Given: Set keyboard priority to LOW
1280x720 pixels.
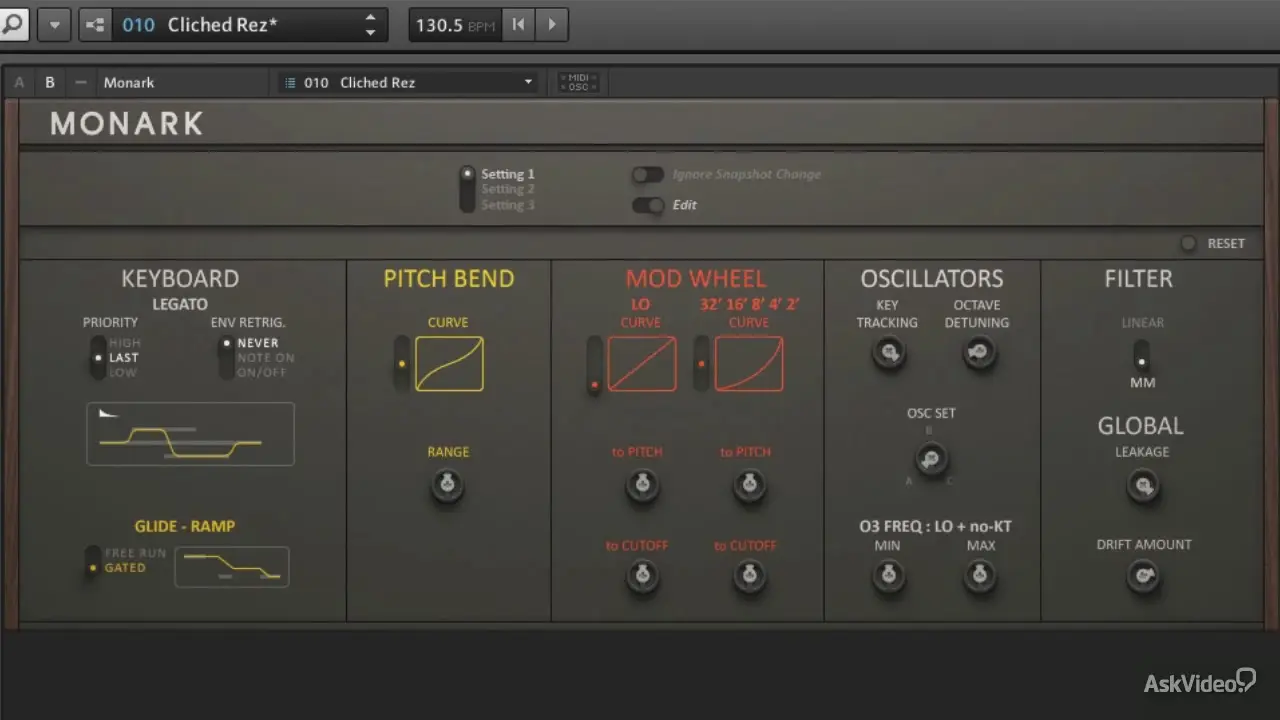Looking at the screenshot, I should point(123,373).
